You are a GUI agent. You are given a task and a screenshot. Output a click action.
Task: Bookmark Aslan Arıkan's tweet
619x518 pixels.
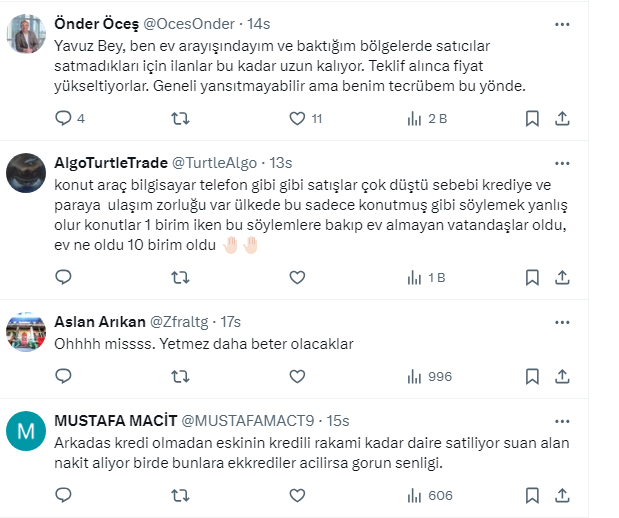click(533, 377)
